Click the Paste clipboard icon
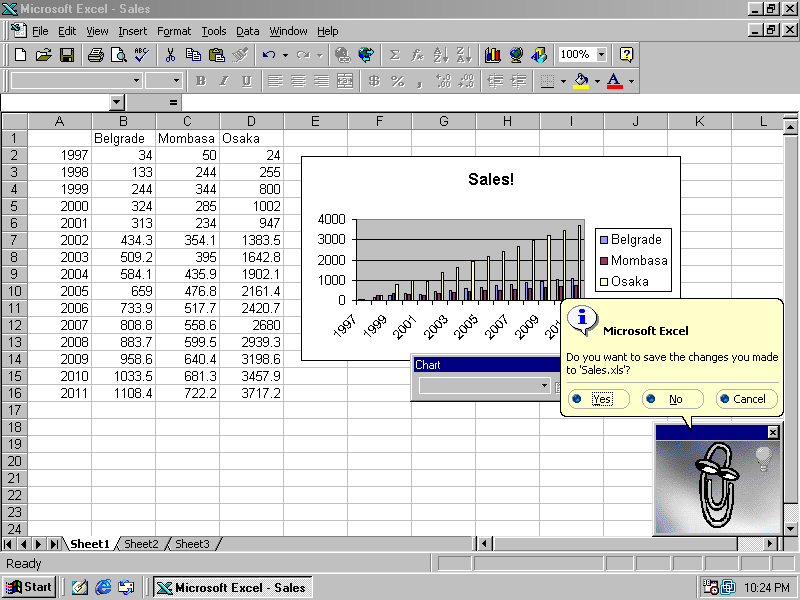Viewport: 800px width, 600px height. (x=217, y=55)
